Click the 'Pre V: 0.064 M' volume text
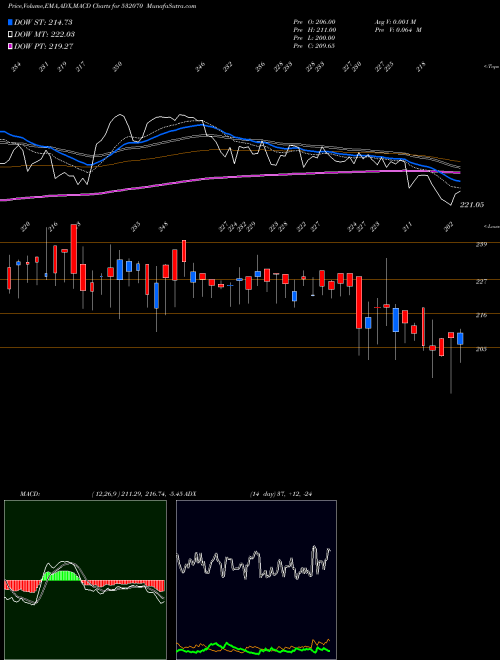500x660 pixels. pos(398,30)
